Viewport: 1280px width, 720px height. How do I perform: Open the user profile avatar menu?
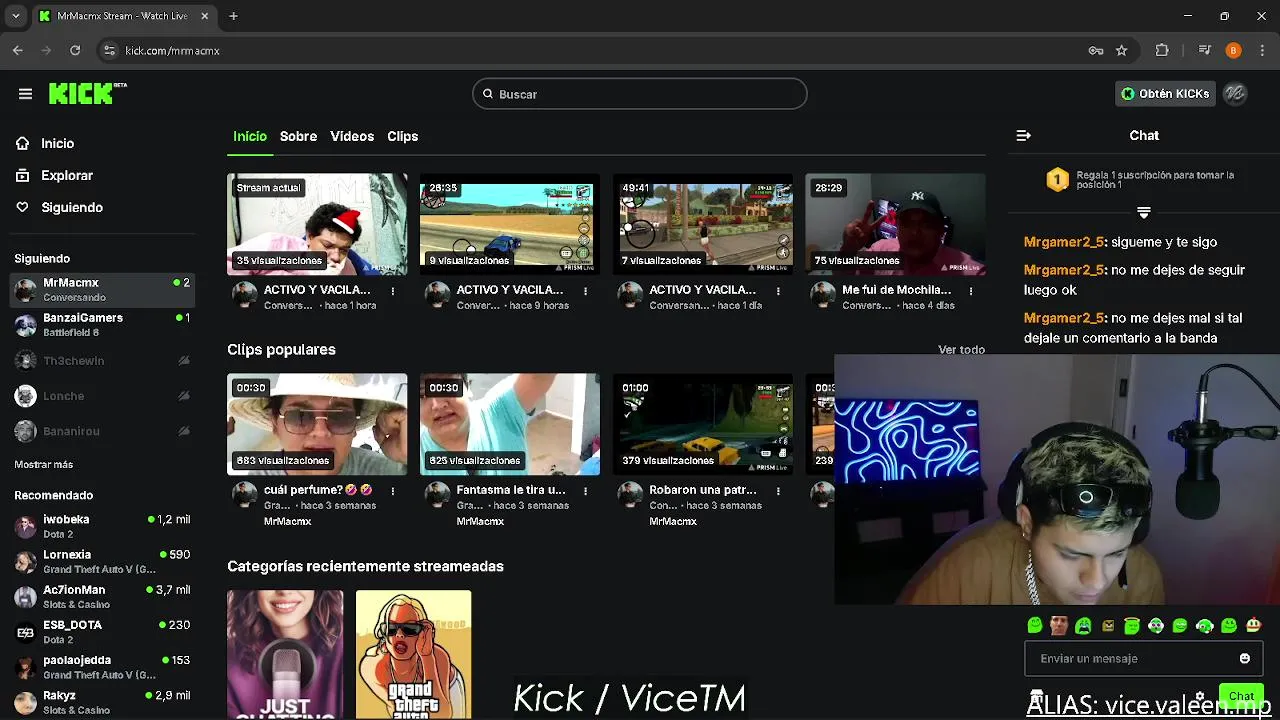pos(1235,93)
